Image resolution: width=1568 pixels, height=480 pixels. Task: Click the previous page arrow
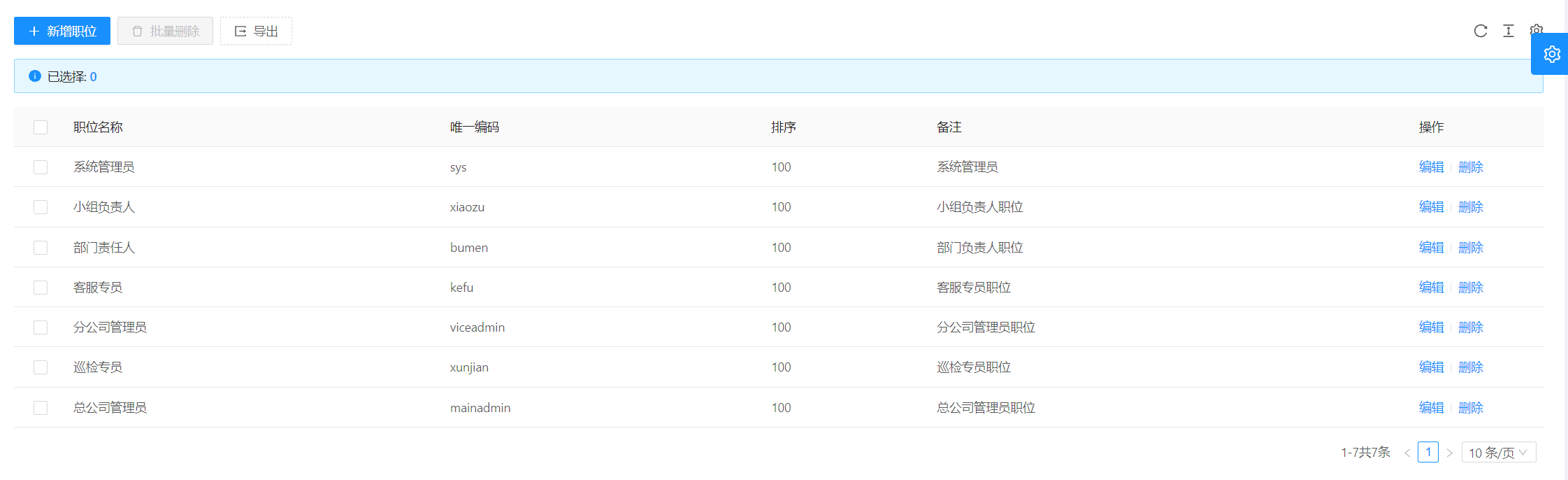pos(1407,453)
